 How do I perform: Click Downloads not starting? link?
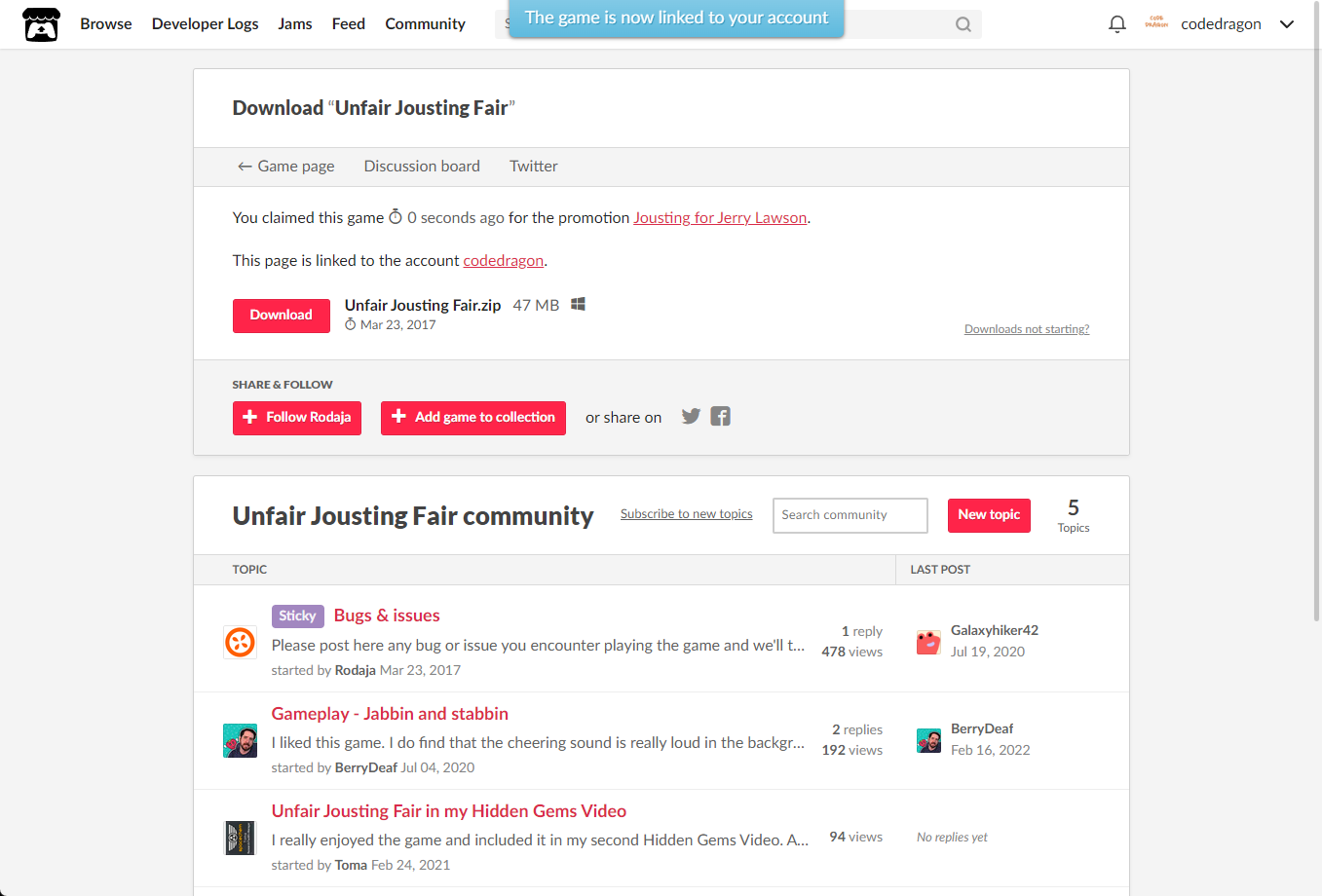(x=1027, y=329)
